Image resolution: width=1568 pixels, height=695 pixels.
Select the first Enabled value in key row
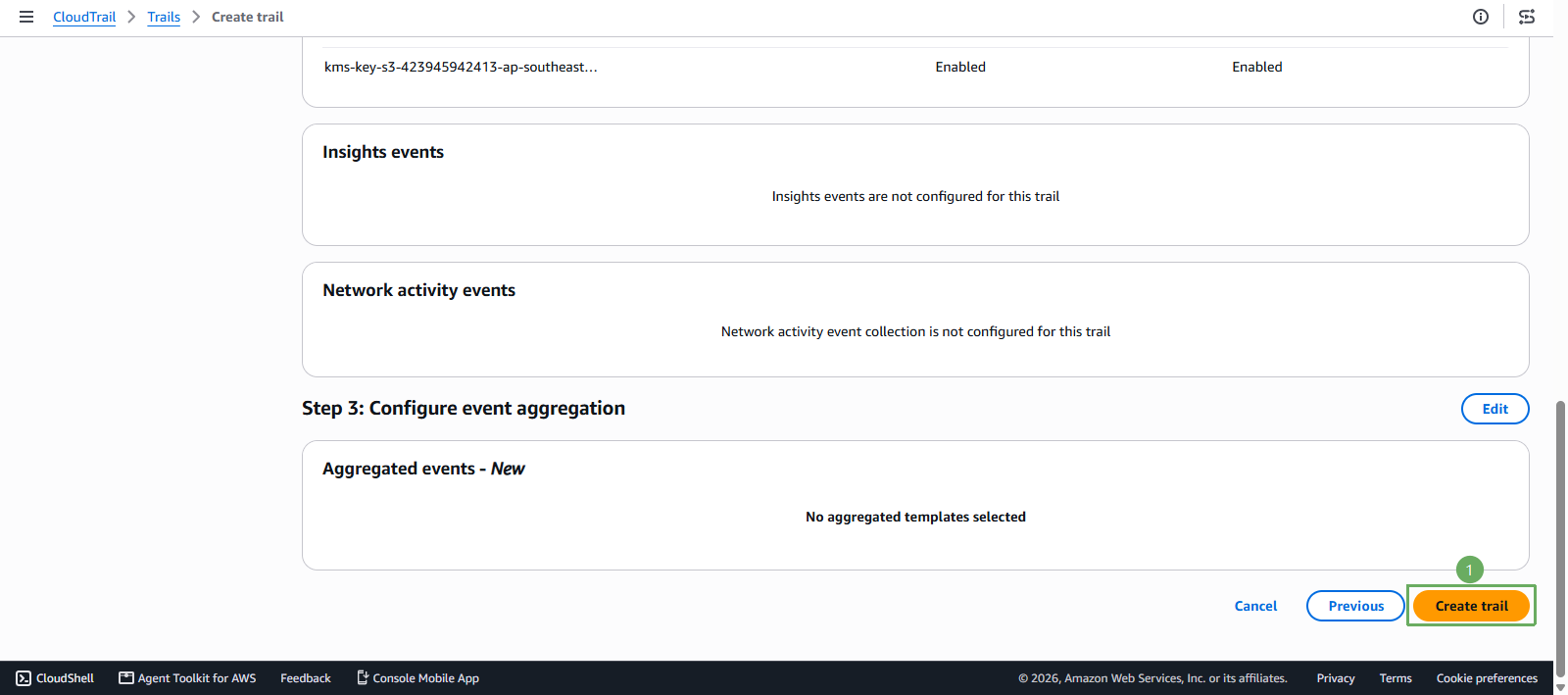pos(960,67)
